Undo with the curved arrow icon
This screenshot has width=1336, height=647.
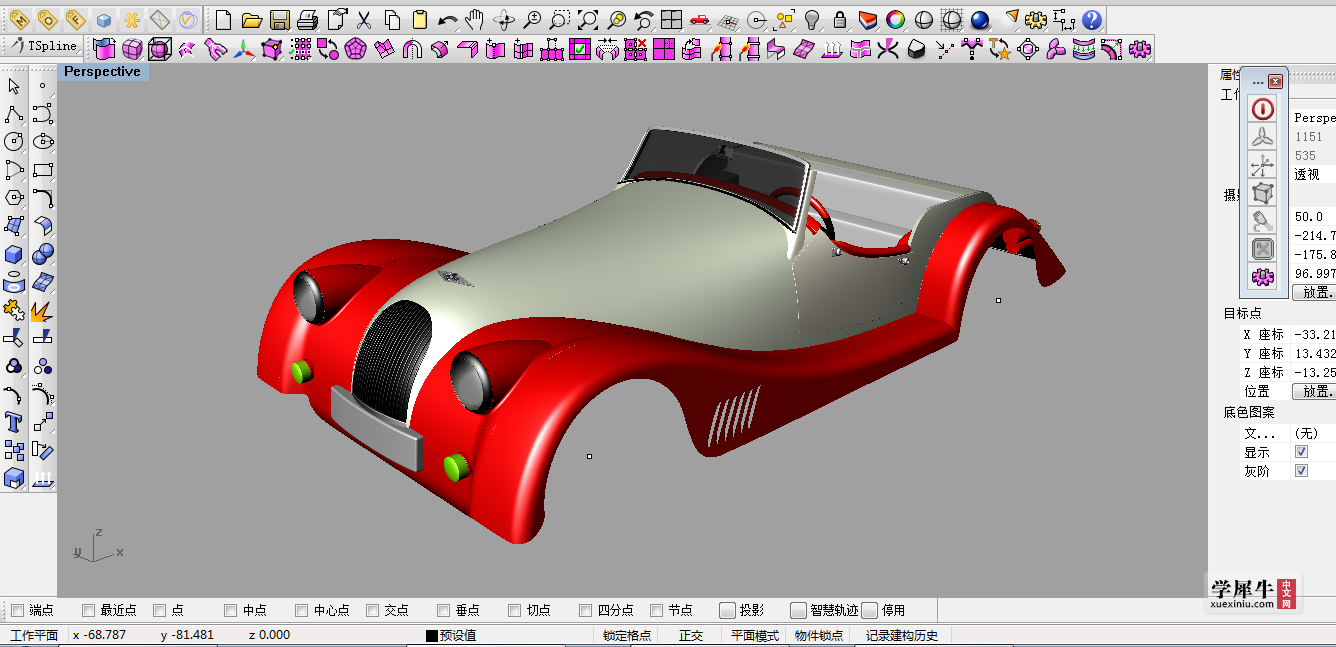tap(448, 19)
